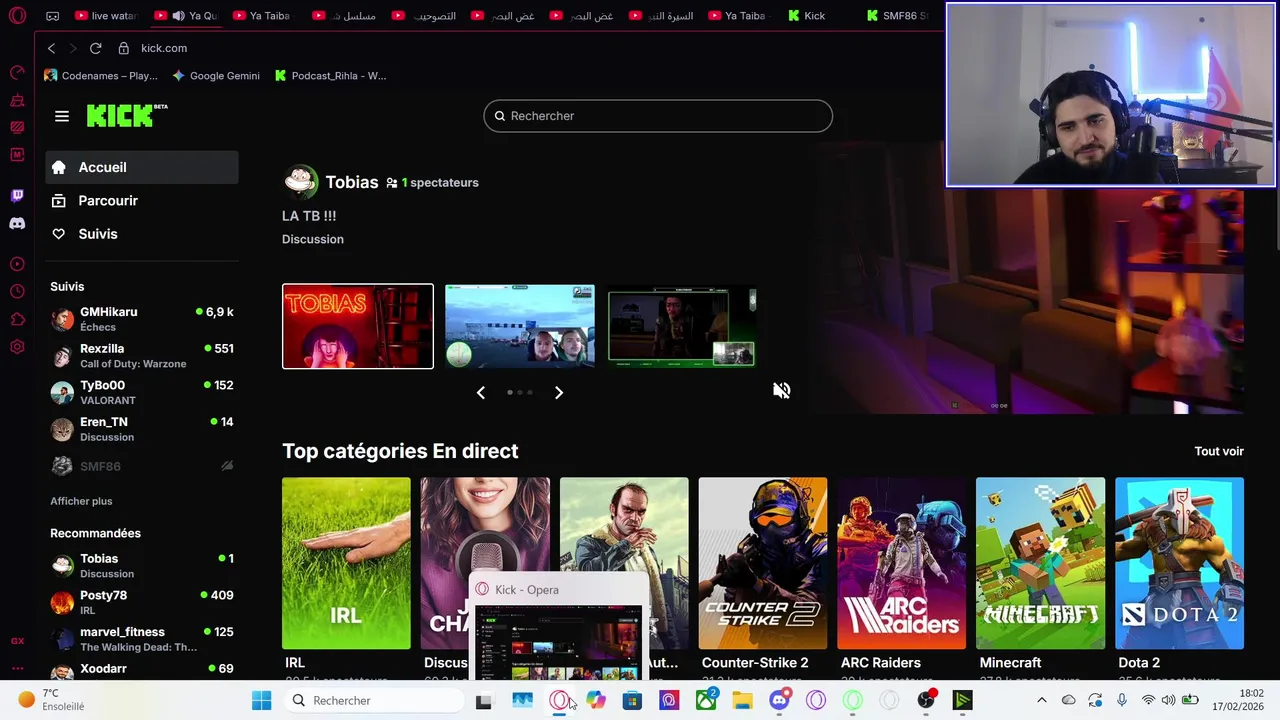
Task: Open Podcast_Rihla bookmark
Action: click(x=330, y=75)
